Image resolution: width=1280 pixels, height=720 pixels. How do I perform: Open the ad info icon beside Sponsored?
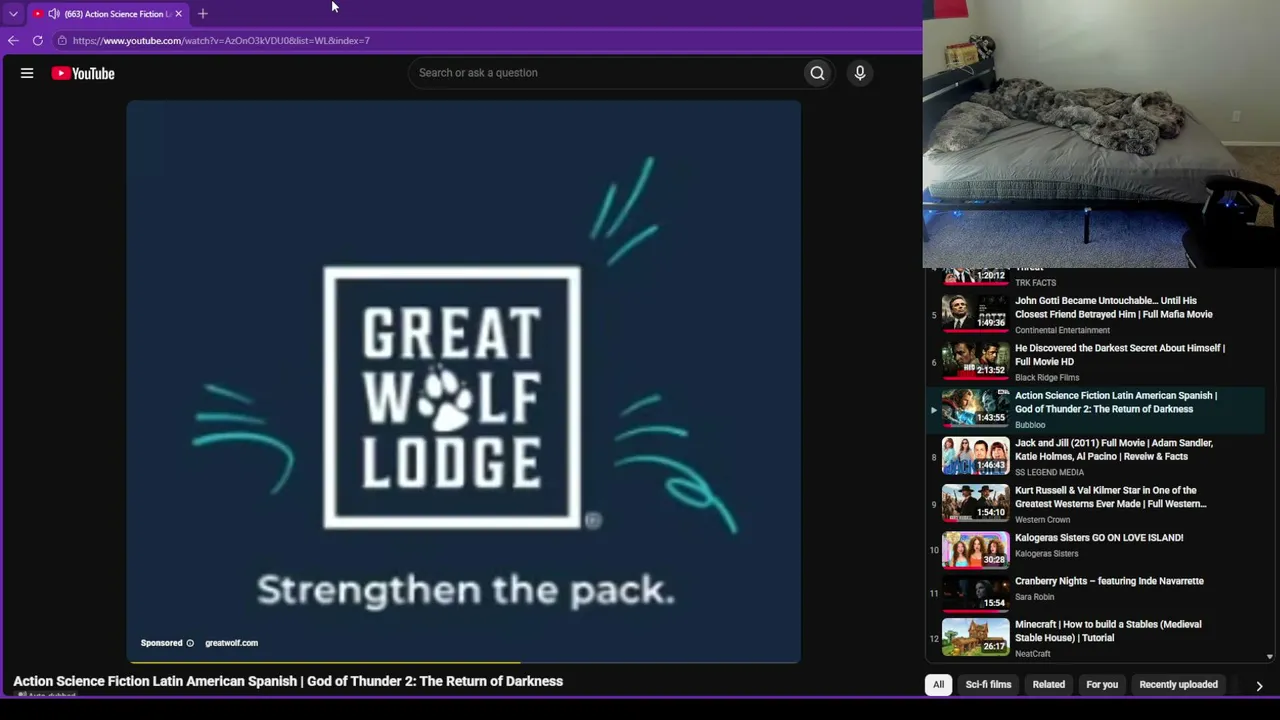190,643
